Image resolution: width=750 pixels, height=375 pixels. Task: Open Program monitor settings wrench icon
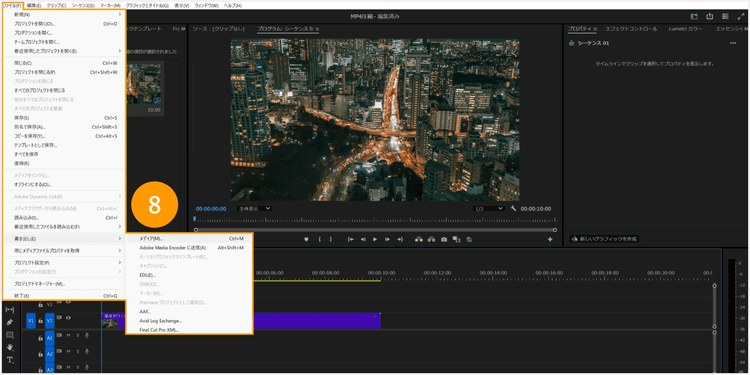[x=514, y=209]
